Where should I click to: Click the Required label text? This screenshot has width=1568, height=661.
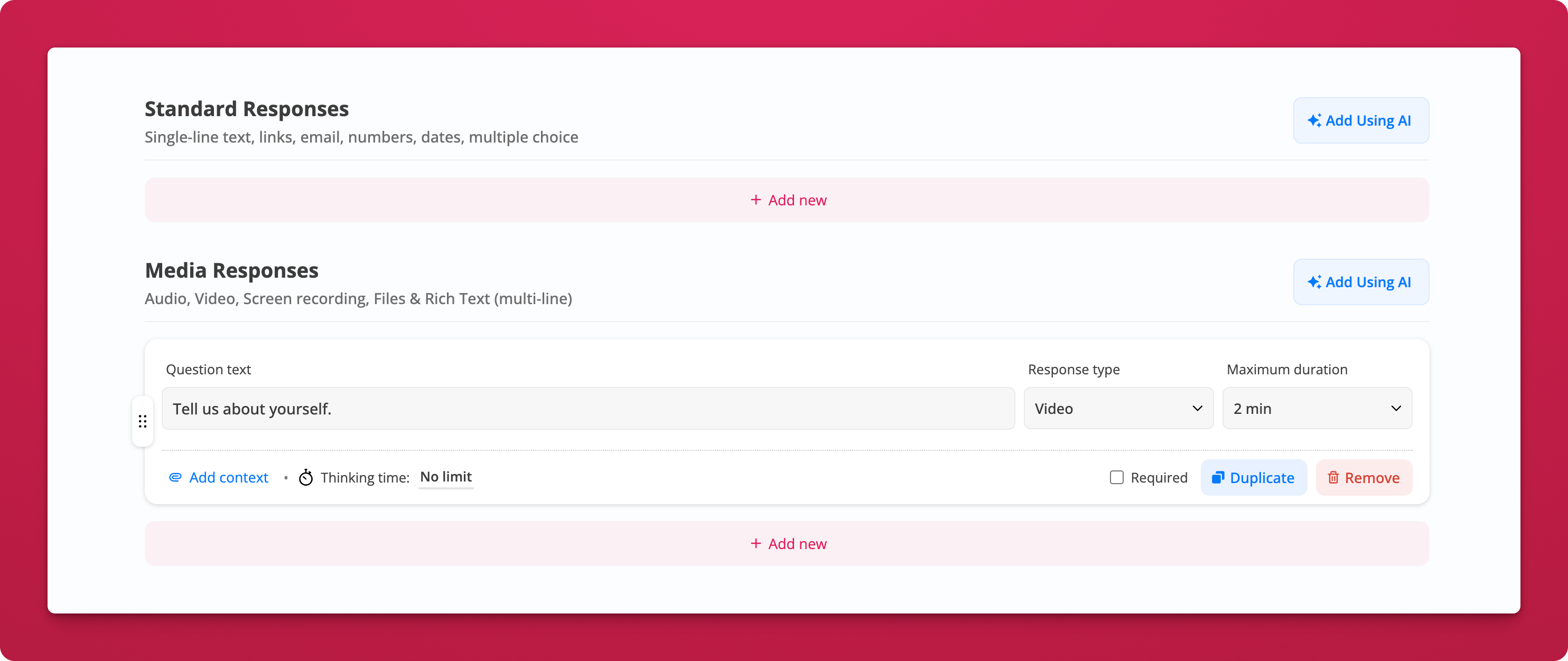[1159, 478]
